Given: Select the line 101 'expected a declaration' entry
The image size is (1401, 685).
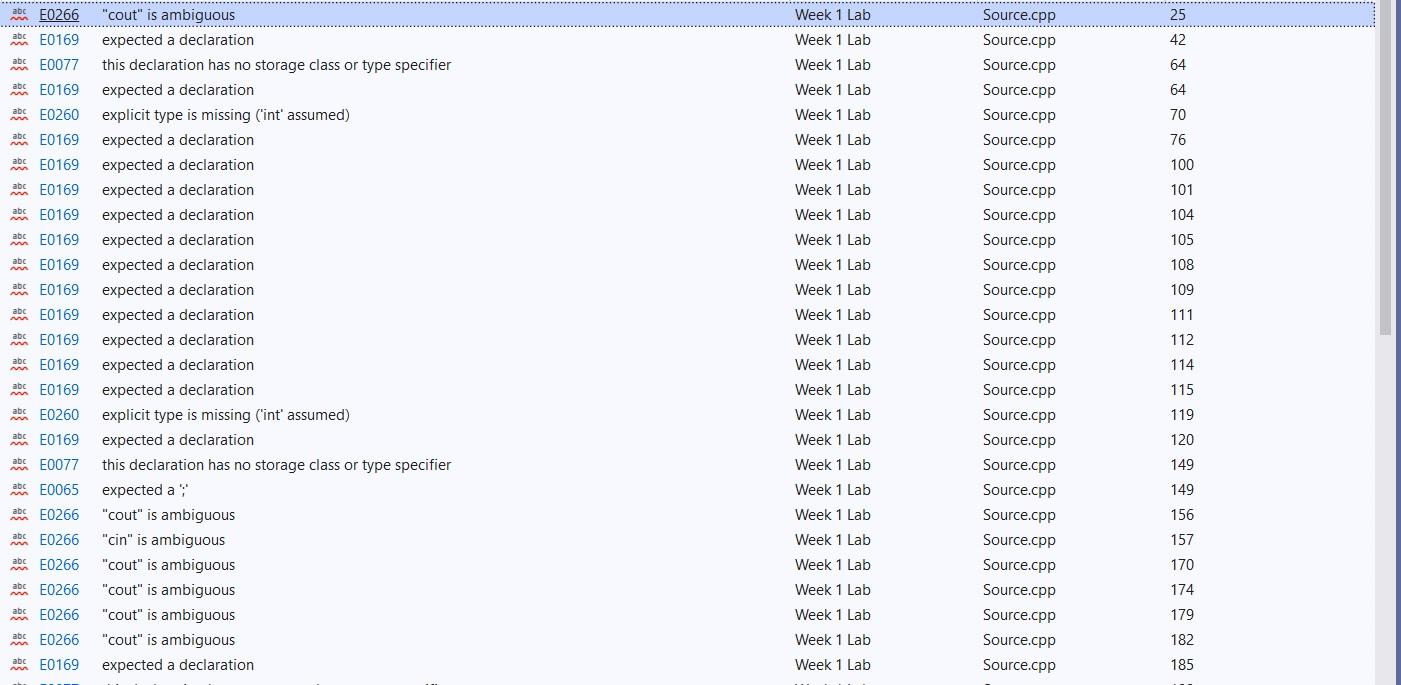Looking at the screenshot, I should point(400,189).
